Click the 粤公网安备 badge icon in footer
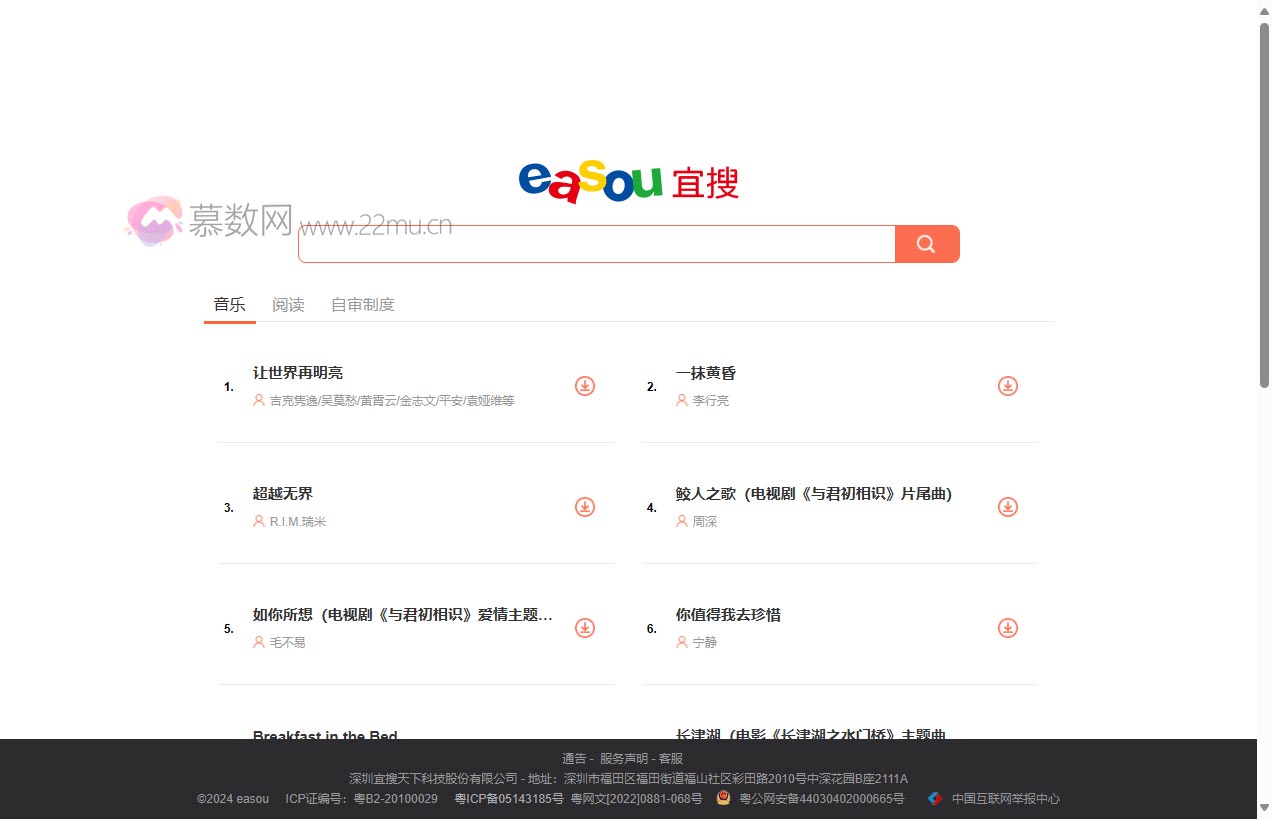Viewport: 1272px width, 819px height. pyautogui.click(x=722, y=798)
